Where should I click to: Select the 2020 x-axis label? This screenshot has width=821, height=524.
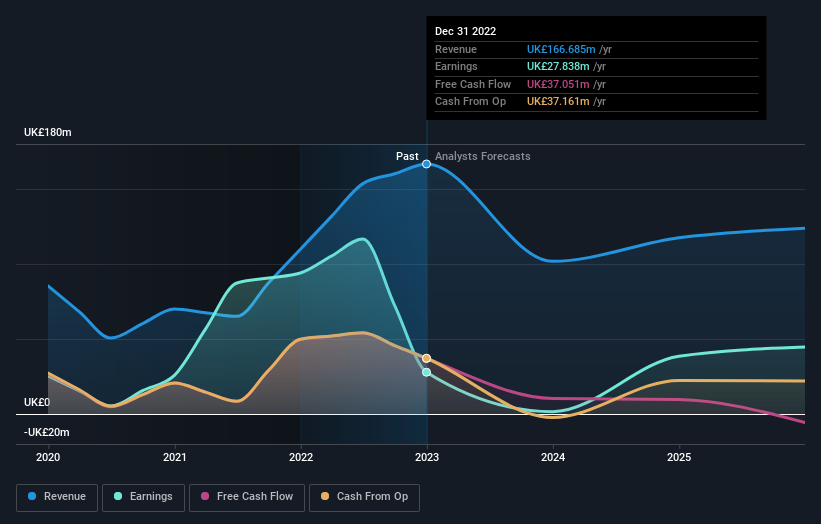pyautogui.click(x=48, y=457)
